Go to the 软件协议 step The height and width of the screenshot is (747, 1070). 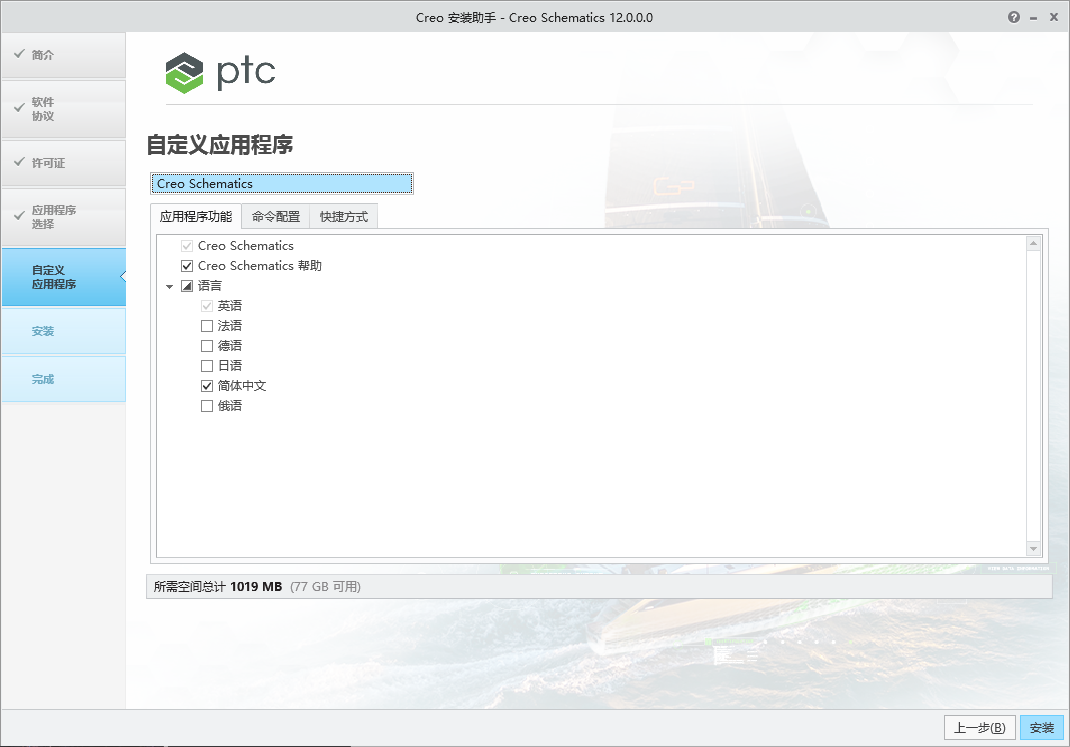[63, 109]
